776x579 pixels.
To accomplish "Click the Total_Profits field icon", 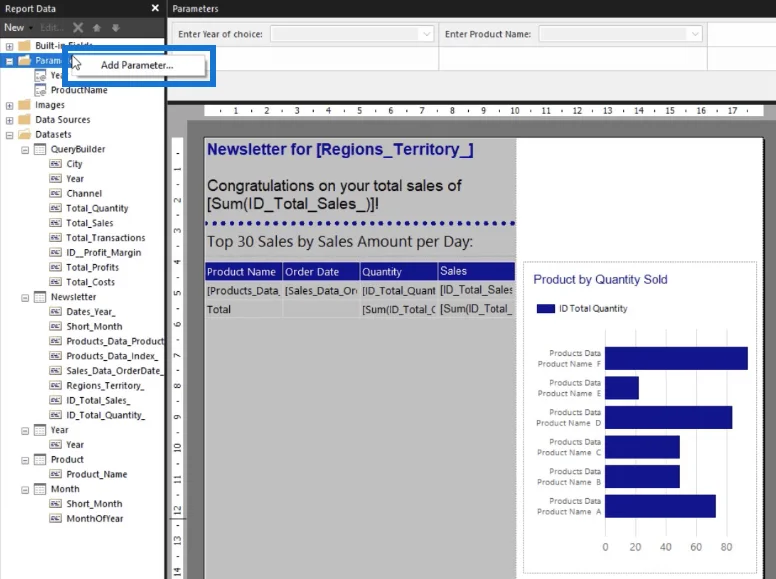I will pos(55,267).
